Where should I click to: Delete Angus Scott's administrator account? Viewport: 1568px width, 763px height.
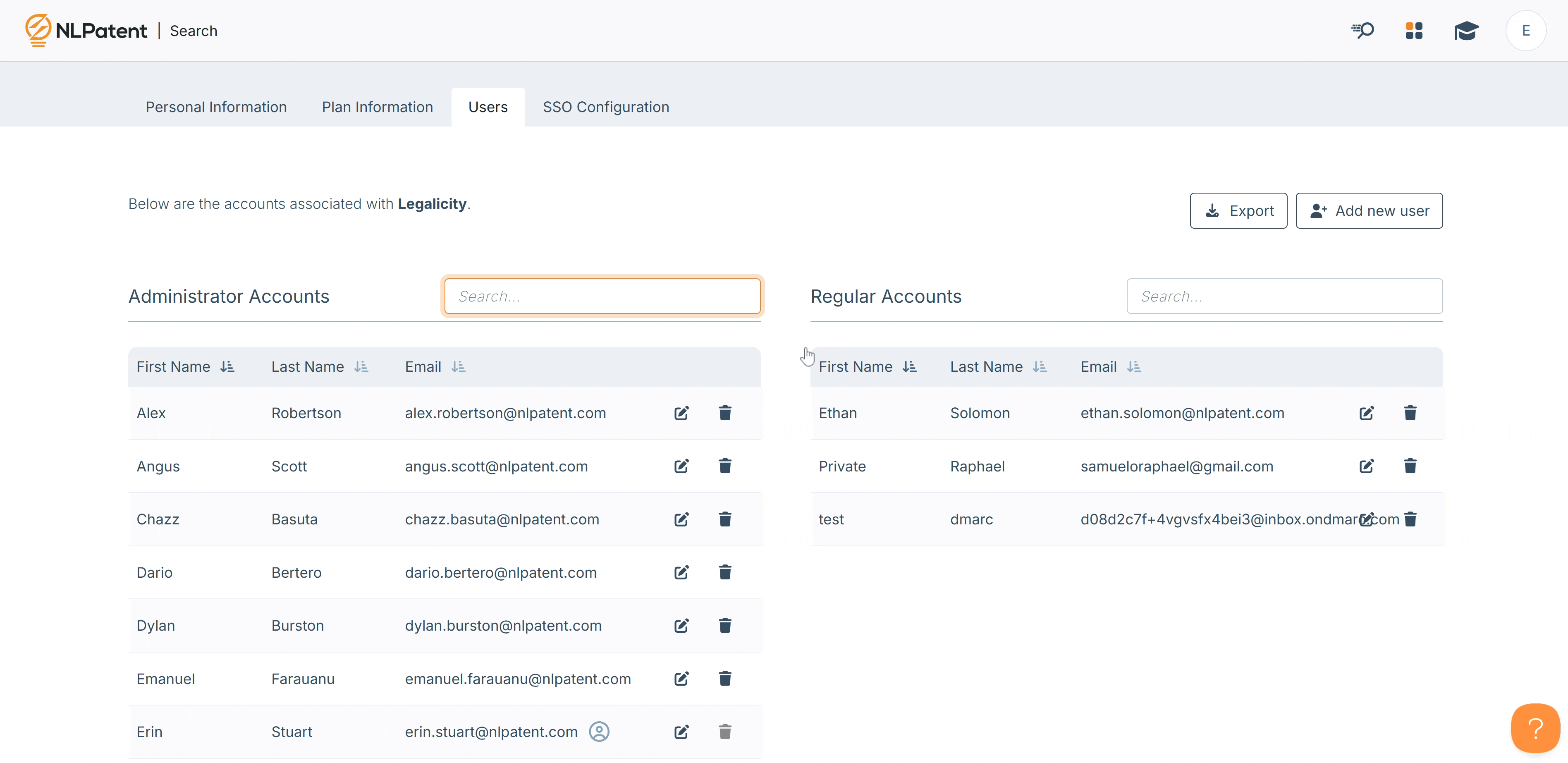(x=724, y=466)
